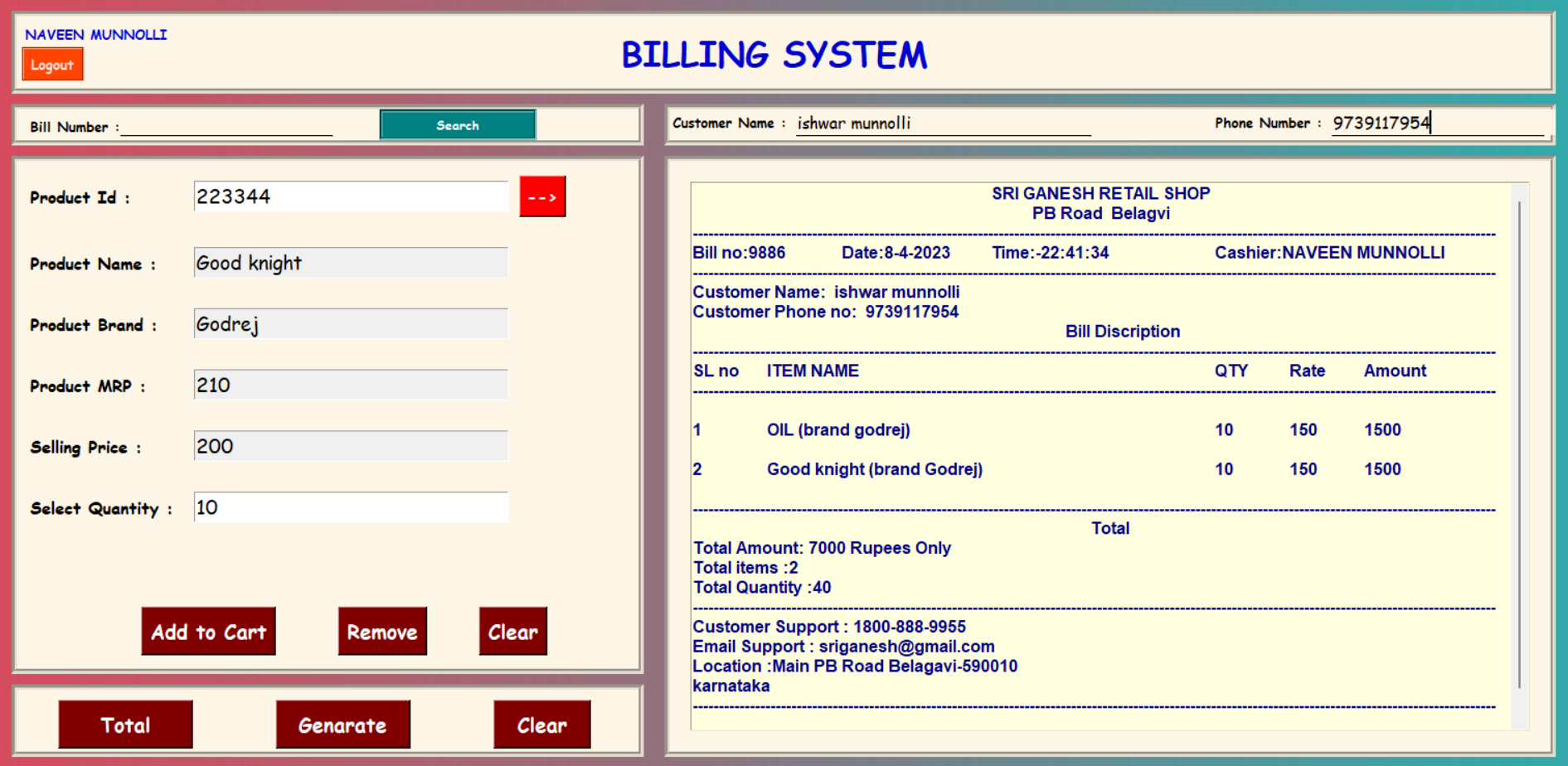Click the SRI GANESH RETAIL SHOP heading
Viewport: 1568px width, 766px height.
pyautogui.click(x=1101, y=193)
